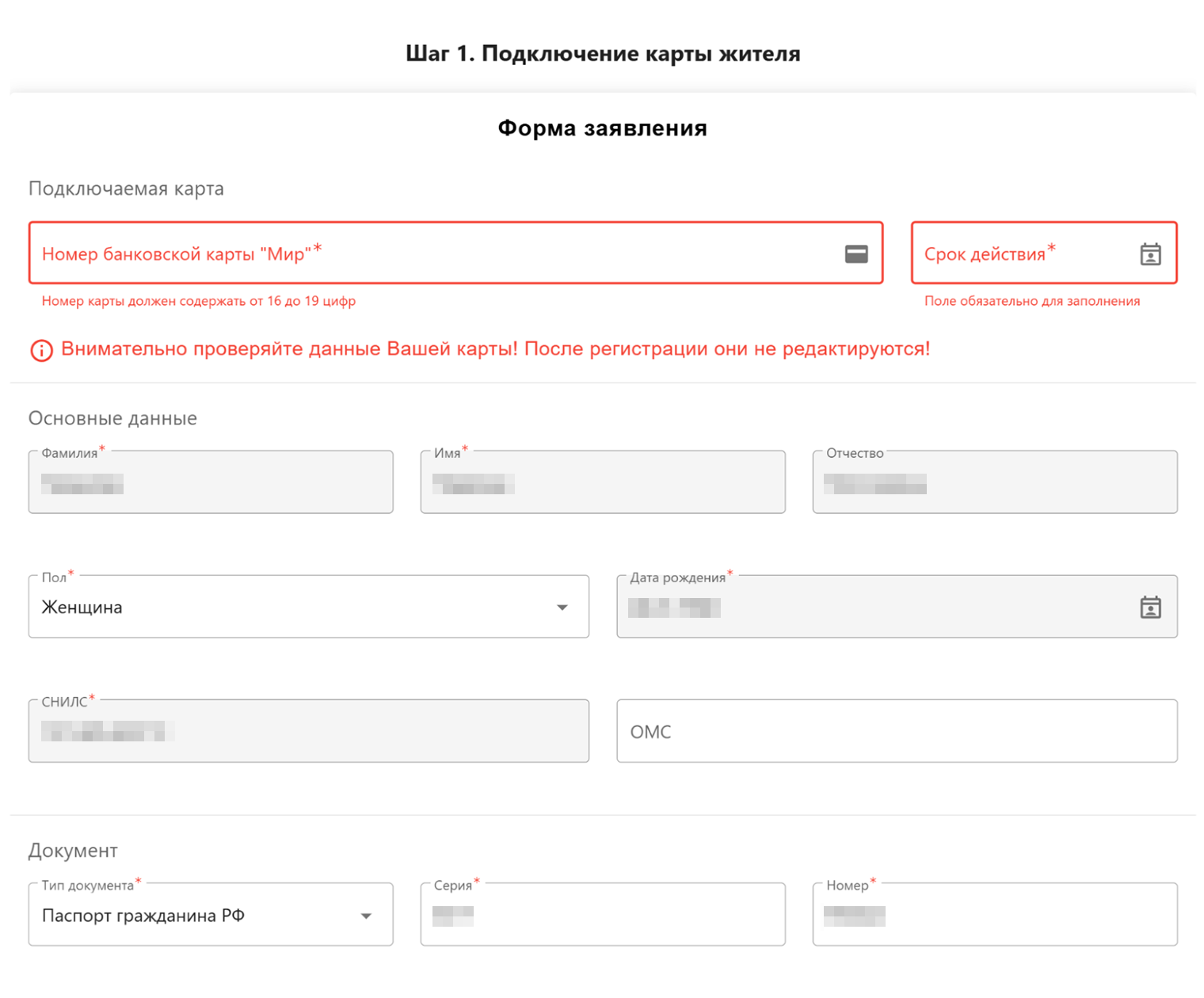This screenshot has width=1204, height=998.
Task: Focus the Номер банковской карты "Мир" field
Action: 436,253
